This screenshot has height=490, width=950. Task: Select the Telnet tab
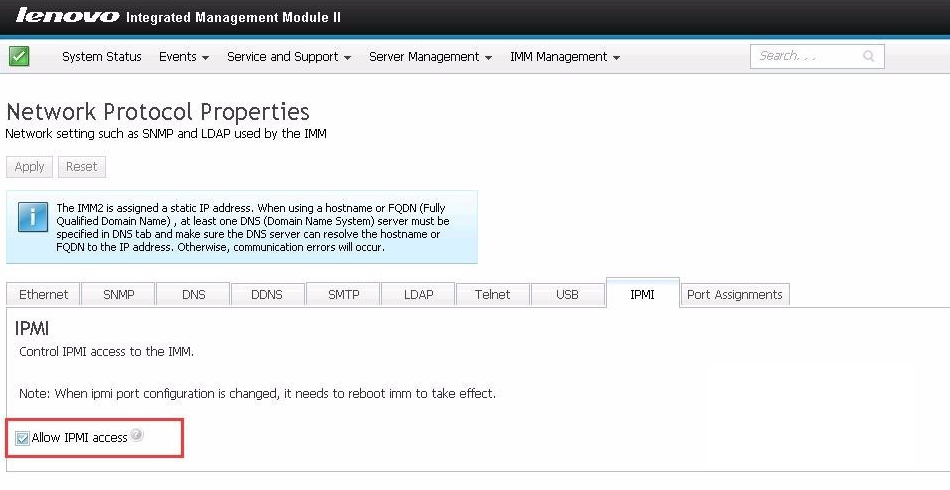(493, 294)
